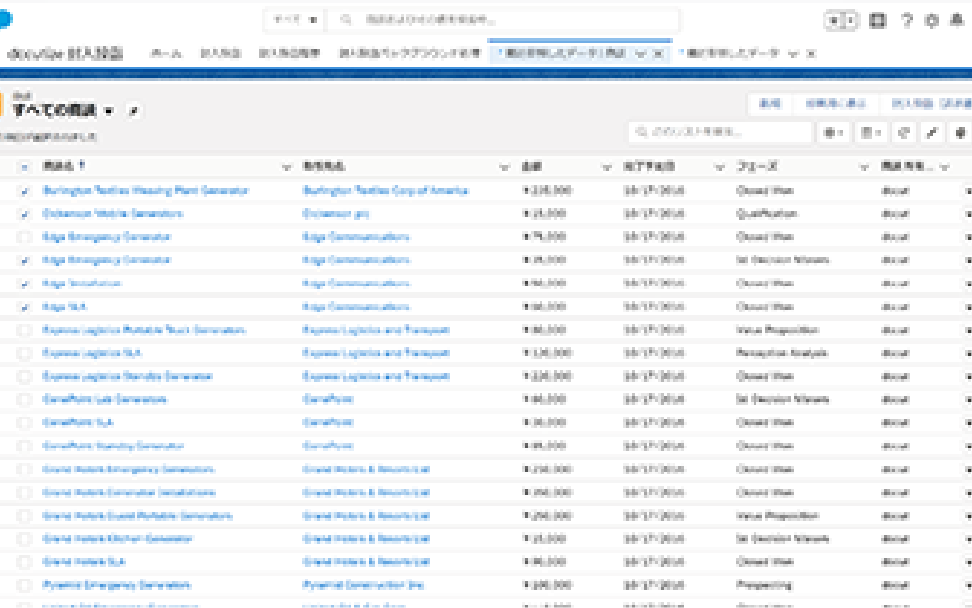The image size is (972, 608).
Task: Uncheck the Burlington Textiles Weaving Plant Generator row
Action: pos(24,191)
